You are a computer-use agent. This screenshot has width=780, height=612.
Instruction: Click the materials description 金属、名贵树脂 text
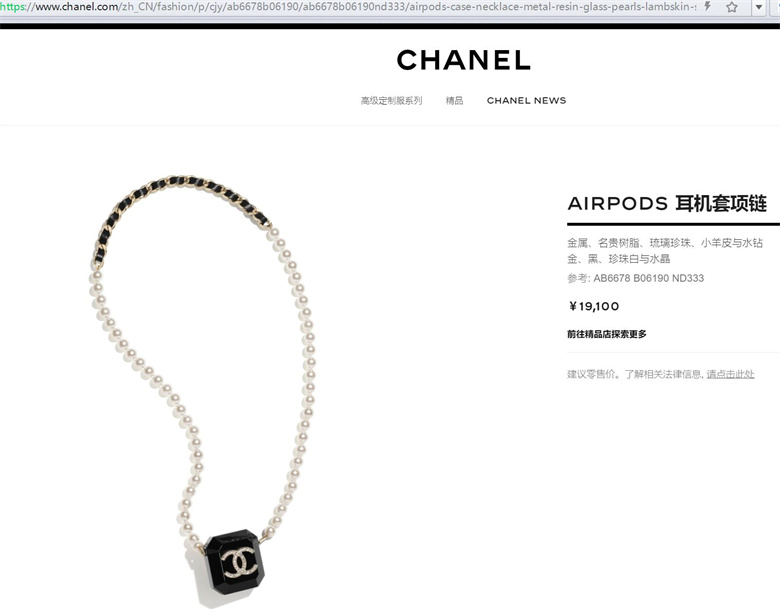click(x=665, y=243)
